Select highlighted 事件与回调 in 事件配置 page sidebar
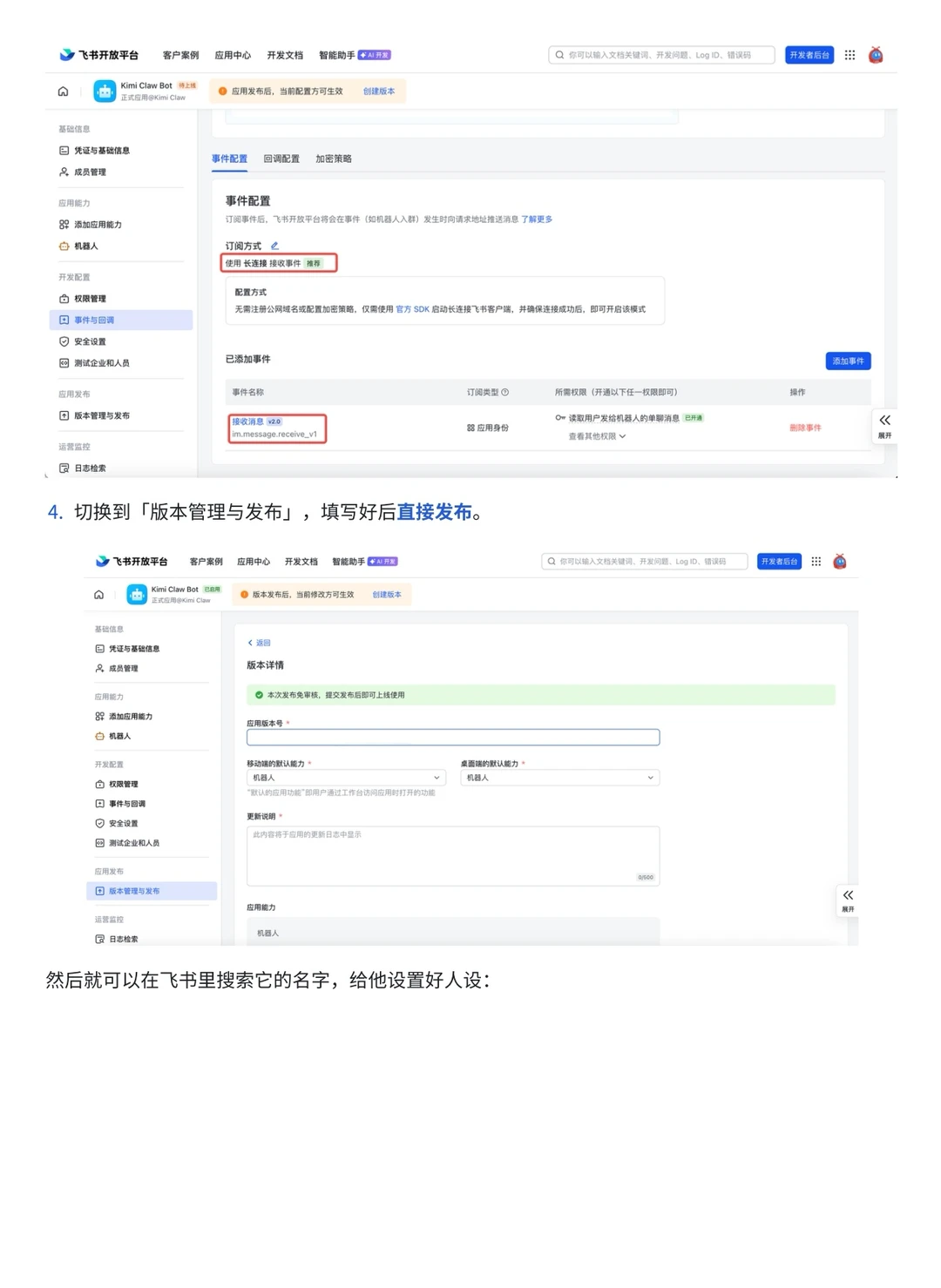Image resolution: width=941 pixels, height=1288 pixels. (121, 320)
